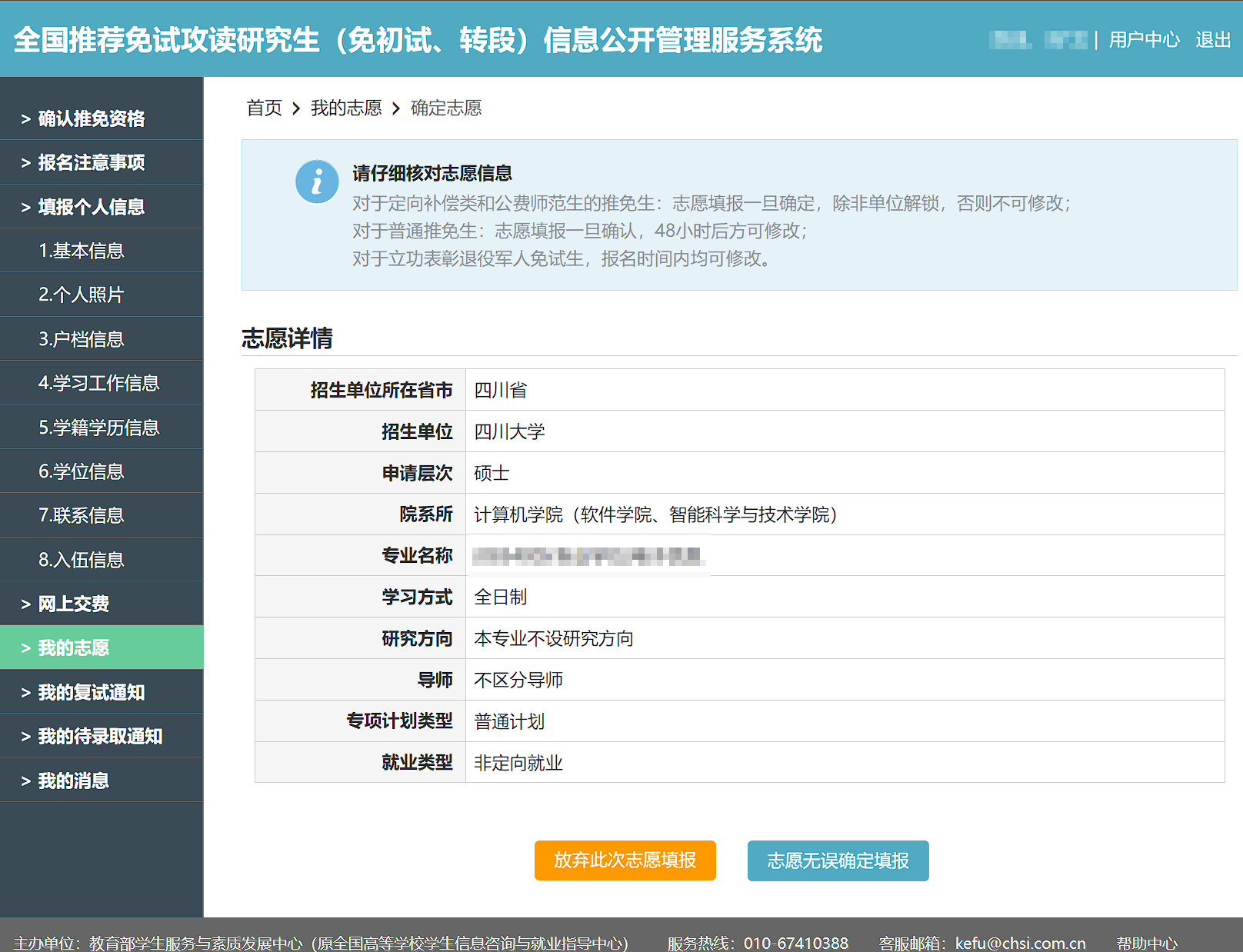
Task: Expand 填报个人信息 sidebar section
Action: click(102, 207)
